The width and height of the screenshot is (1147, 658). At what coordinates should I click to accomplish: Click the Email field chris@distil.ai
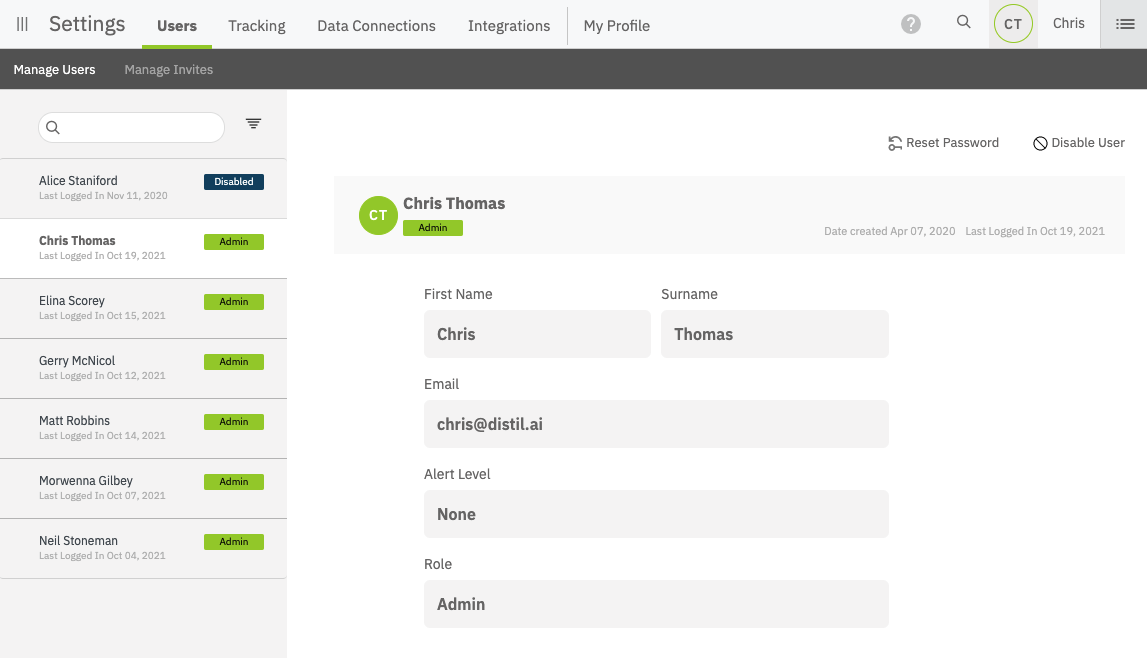(x=656, y=424)
